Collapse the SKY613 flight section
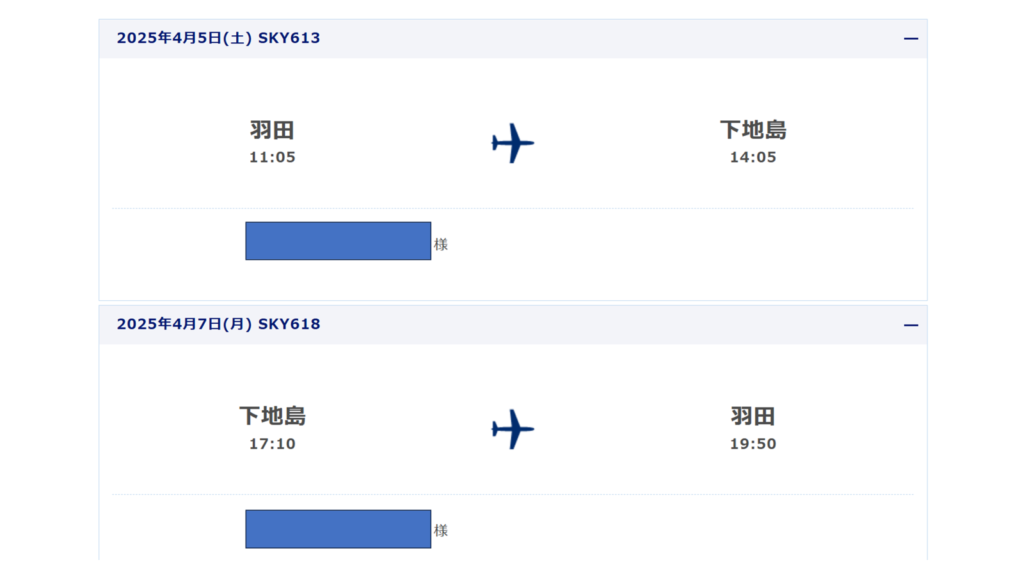 (910, 39)
